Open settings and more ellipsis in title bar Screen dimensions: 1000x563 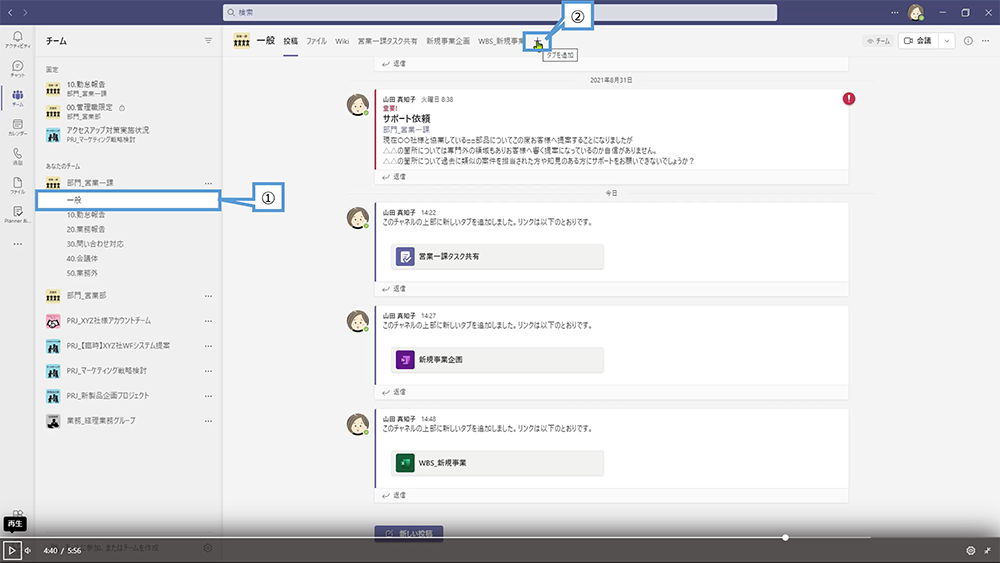tap(895, 12)
